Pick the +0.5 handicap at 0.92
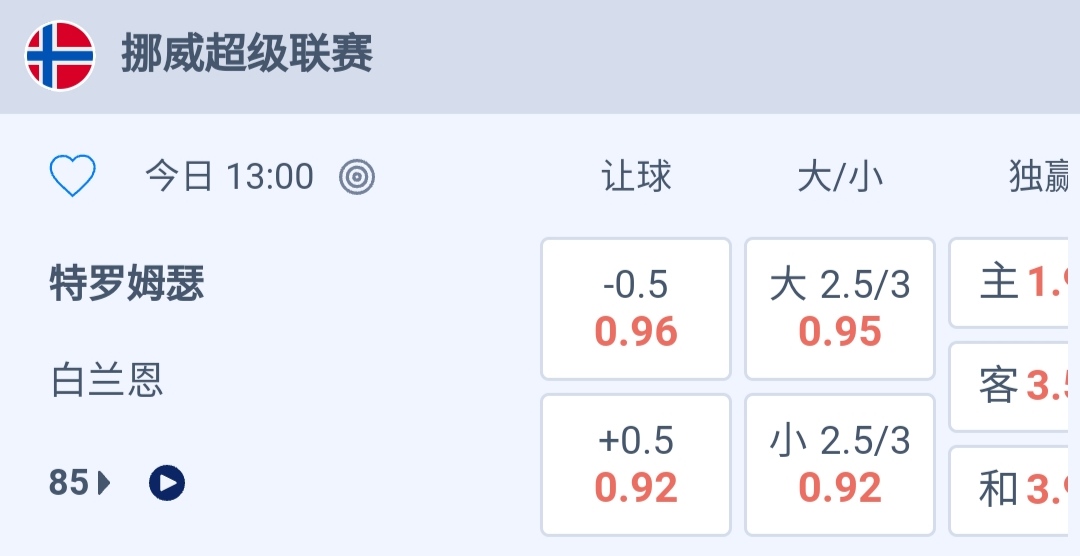 click(636, 465)
